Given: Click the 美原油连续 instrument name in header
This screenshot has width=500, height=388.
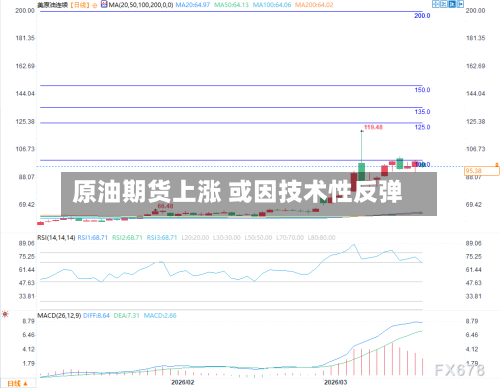Looking at the screenshot, I should pos(52,5).
